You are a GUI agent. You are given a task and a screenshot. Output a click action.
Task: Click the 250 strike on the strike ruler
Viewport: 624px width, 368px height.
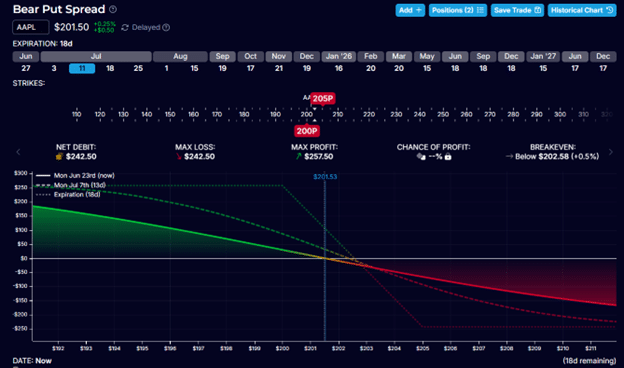tap(443, 115)
